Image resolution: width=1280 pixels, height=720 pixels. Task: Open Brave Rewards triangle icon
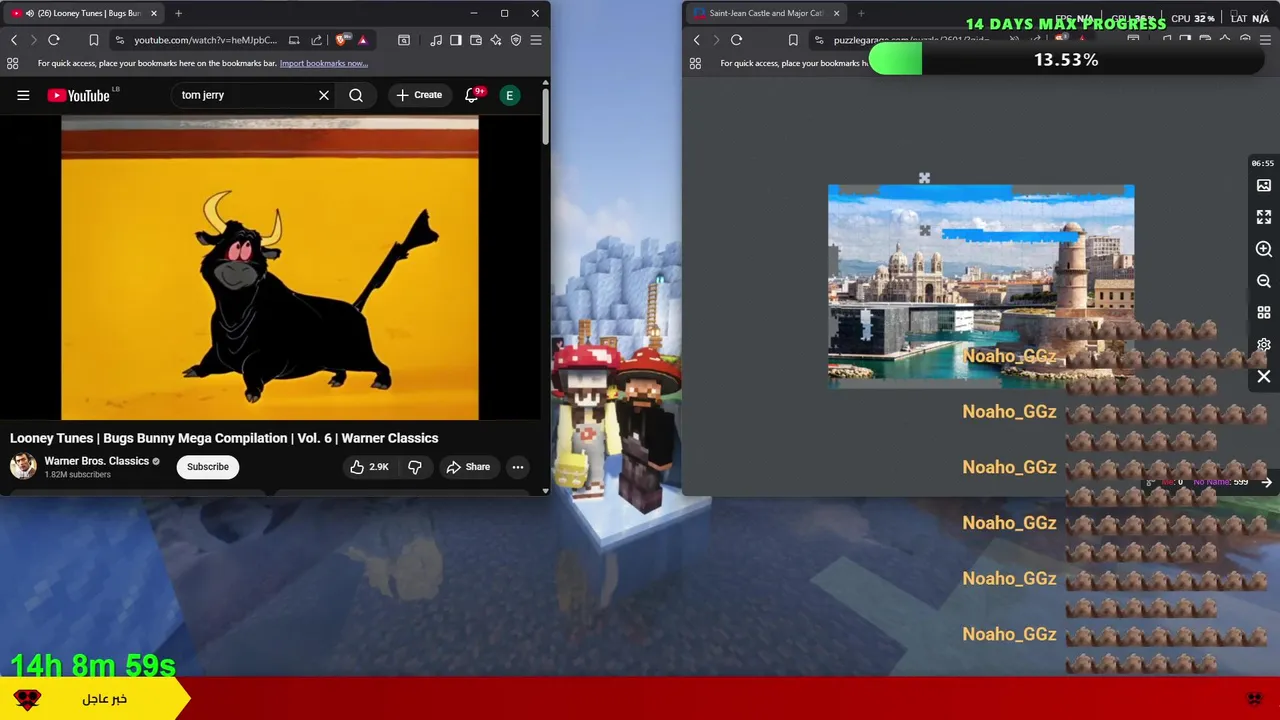(x=363, y=40)
